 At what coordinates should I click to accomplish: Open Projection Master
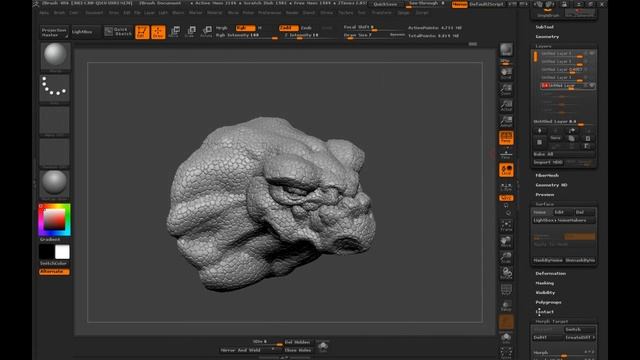pos(54,32)
